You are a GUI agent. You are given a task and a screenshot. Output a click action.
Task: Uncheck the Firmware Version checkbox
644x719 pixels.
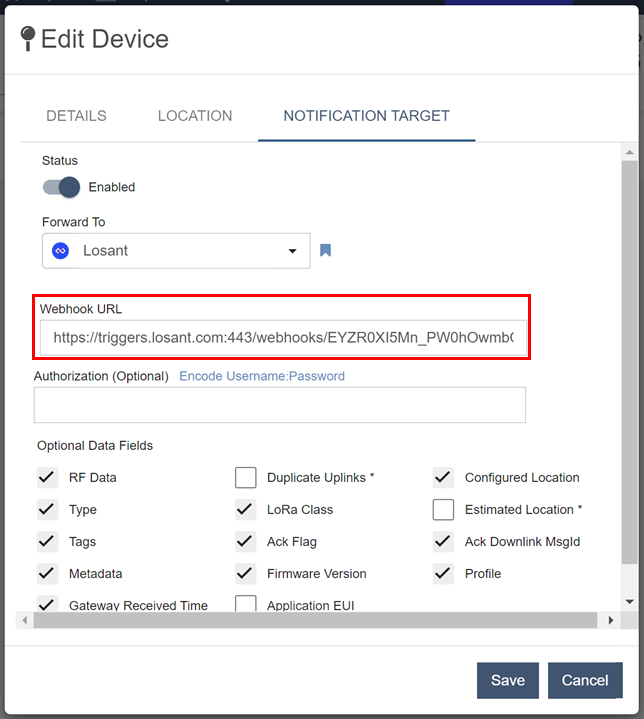point(245,574)
